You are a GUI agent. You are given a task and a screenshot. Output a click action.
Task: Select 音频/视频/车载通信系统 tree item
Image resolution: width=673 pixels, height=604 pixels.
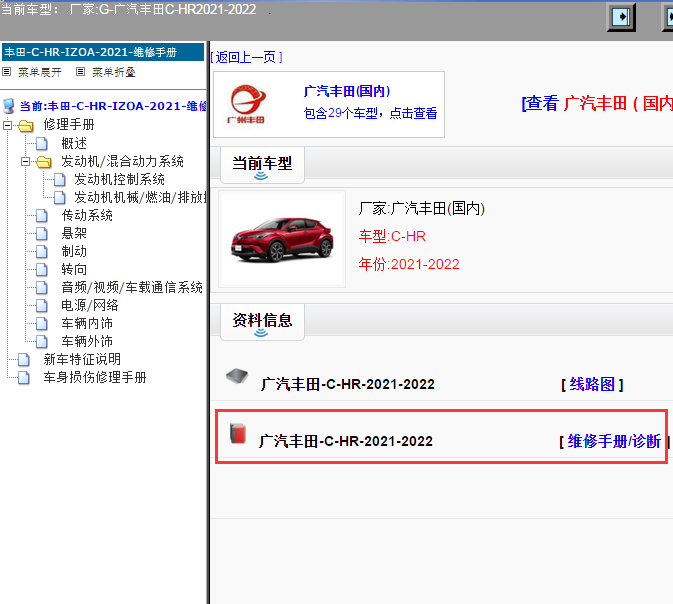coord(132,288)
